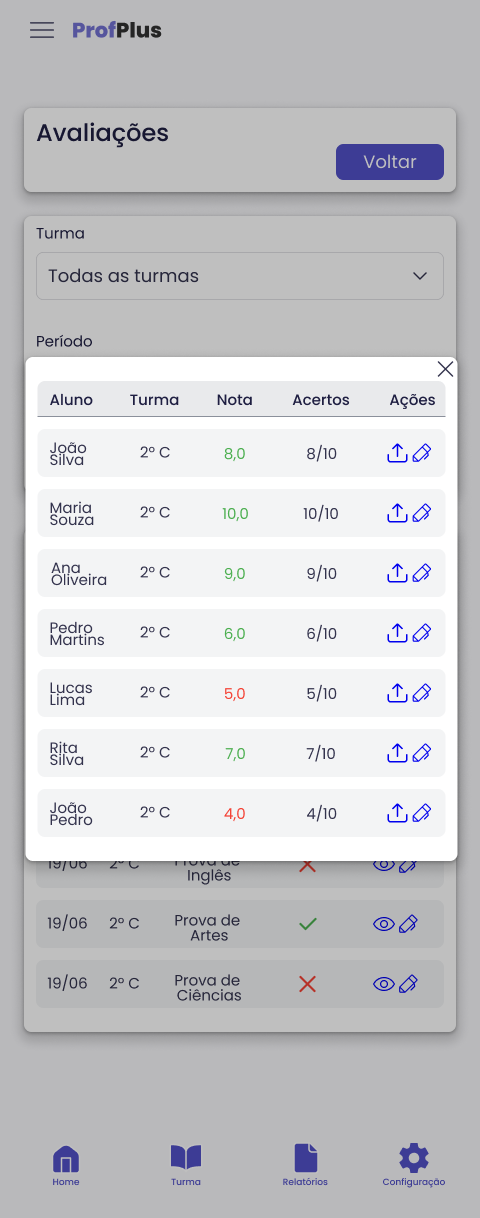Upload file for Ana Oliveira
This screenshot has width=480, height=1218.
[x=397, y=573]
